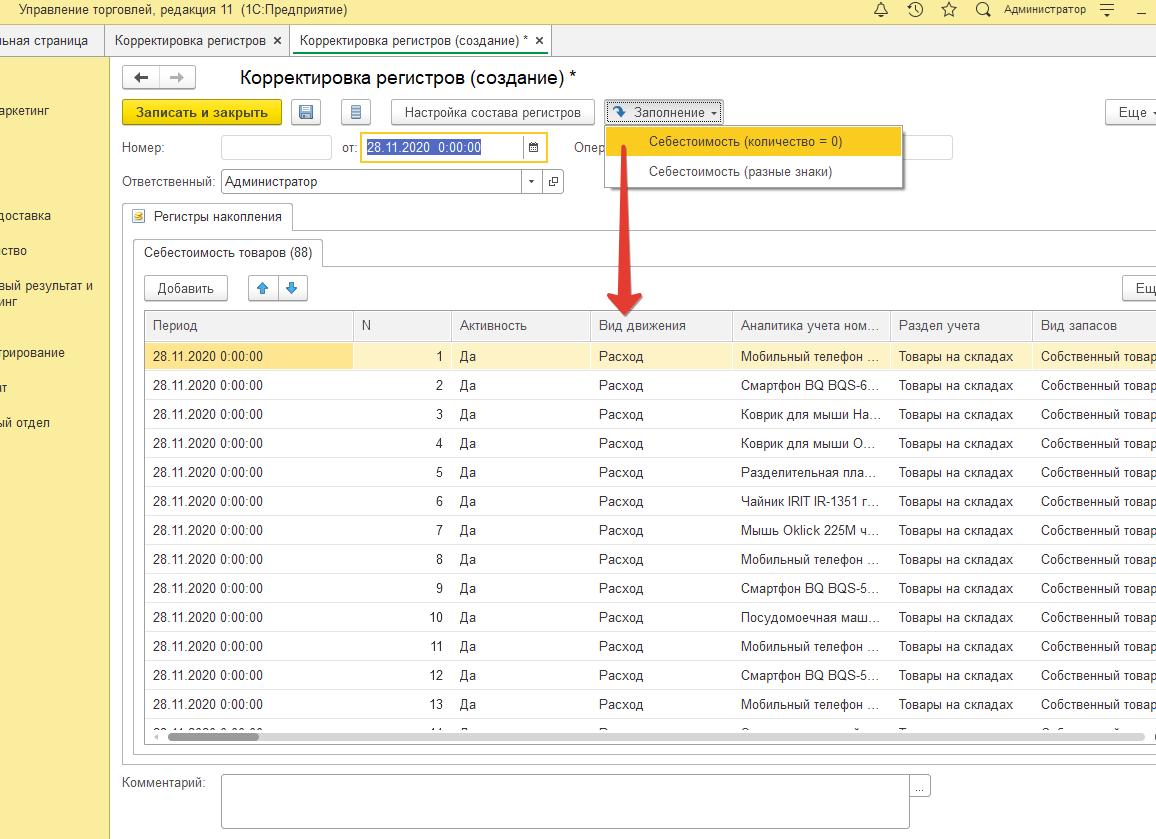Open Настройка состава регистров

point(492,112)
